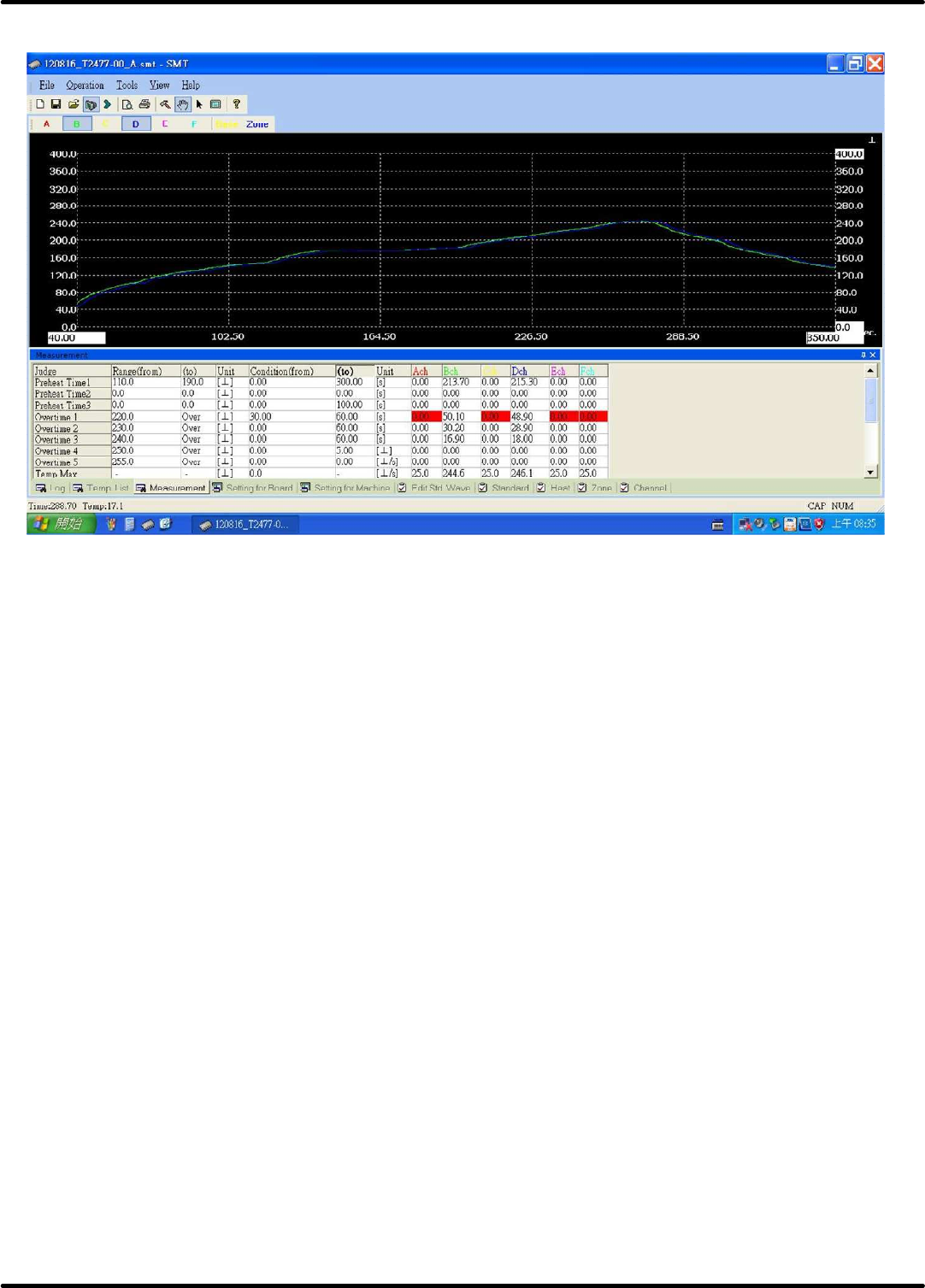Open the View menu

click(x=159, y=85)
